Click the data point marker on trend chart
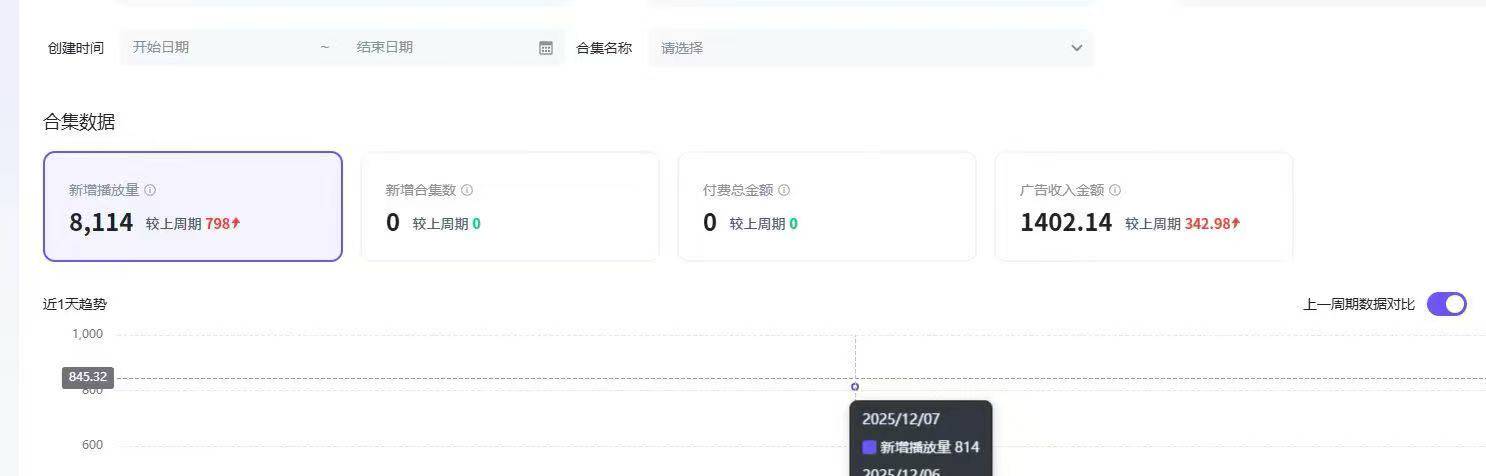Viewport: 1486px width, 476px height. (x=855, y=386)
